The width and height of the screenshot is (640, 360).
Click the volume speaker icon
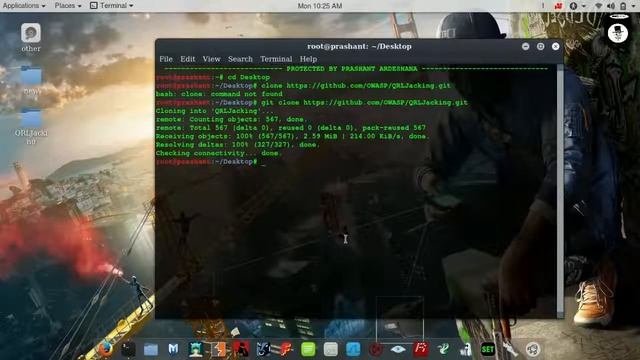611,6
